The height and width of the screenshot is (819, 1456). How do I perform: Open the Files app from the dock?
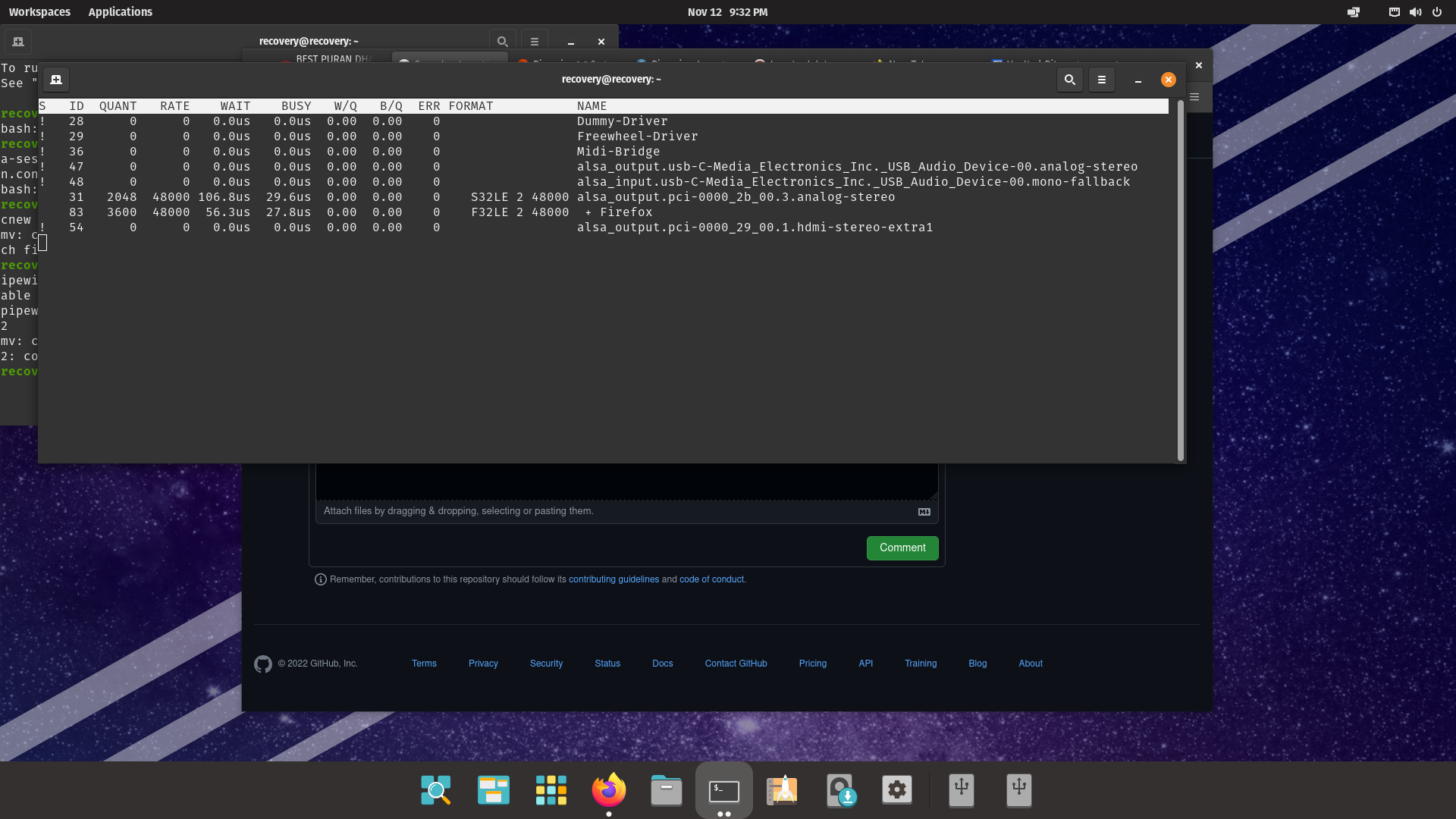tap(665, 789)
